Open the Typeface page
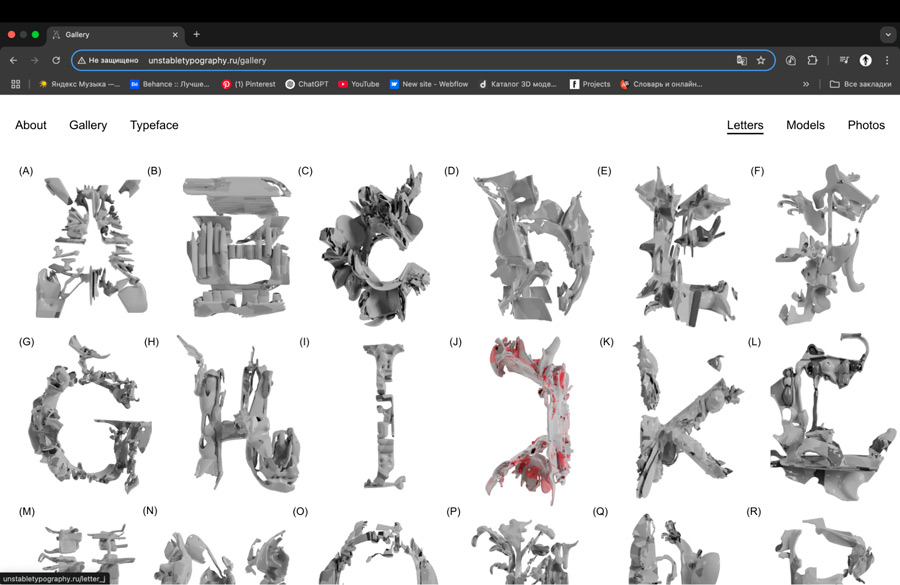900x585 pixels. tap(154, 125)
